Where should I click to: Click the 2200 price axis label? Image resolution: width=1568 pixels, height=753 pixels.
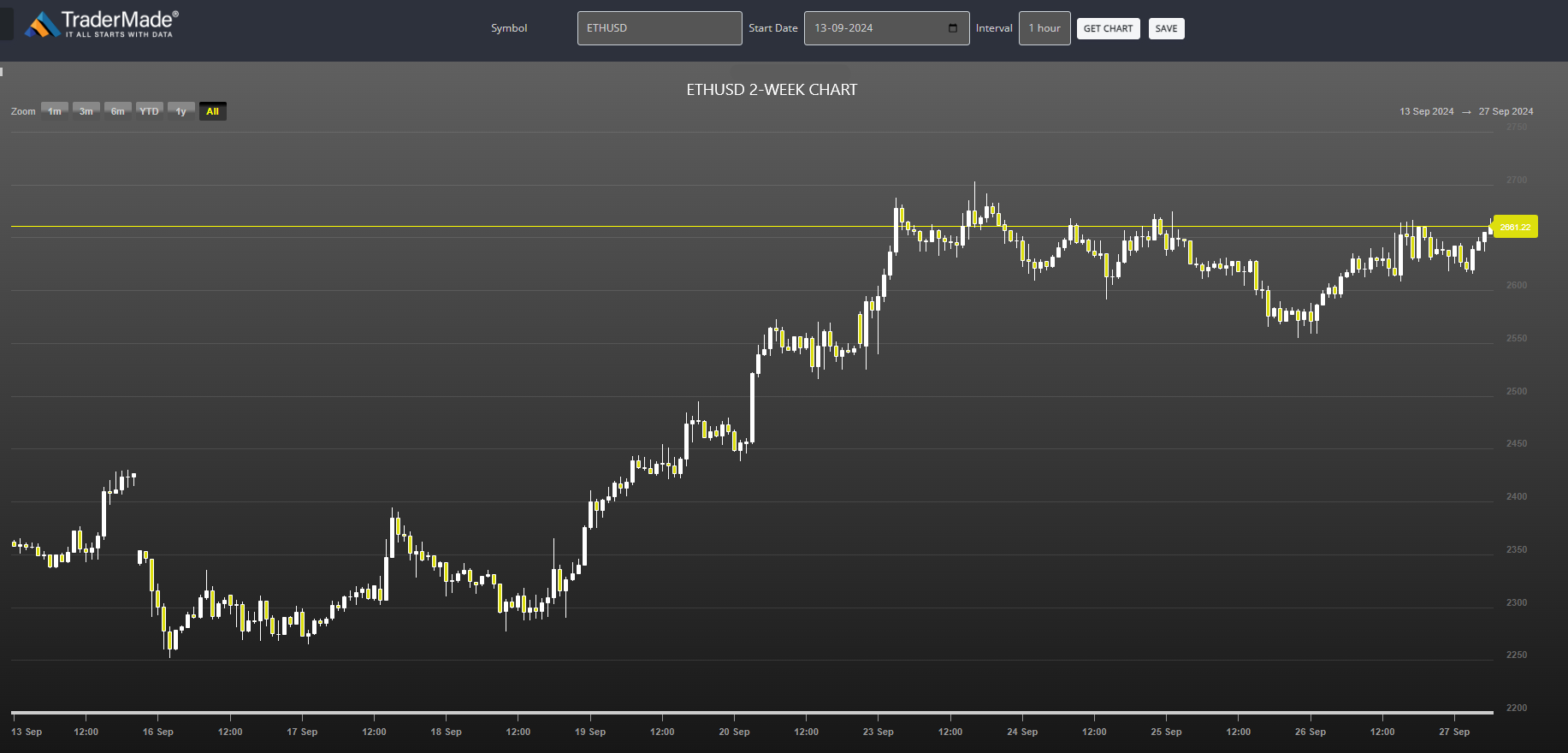click(1517, 709)
